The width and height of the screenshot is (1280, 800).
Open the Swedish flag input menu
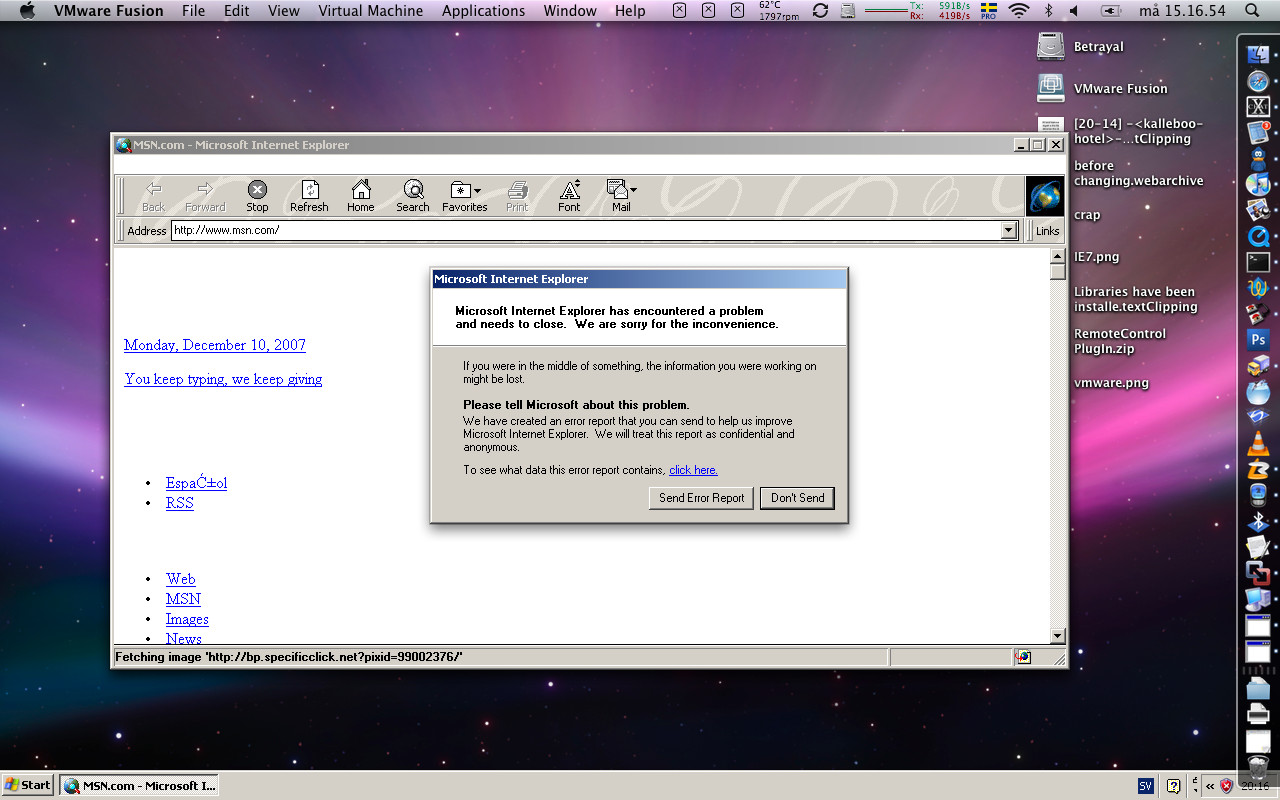[x=989, y=11]
